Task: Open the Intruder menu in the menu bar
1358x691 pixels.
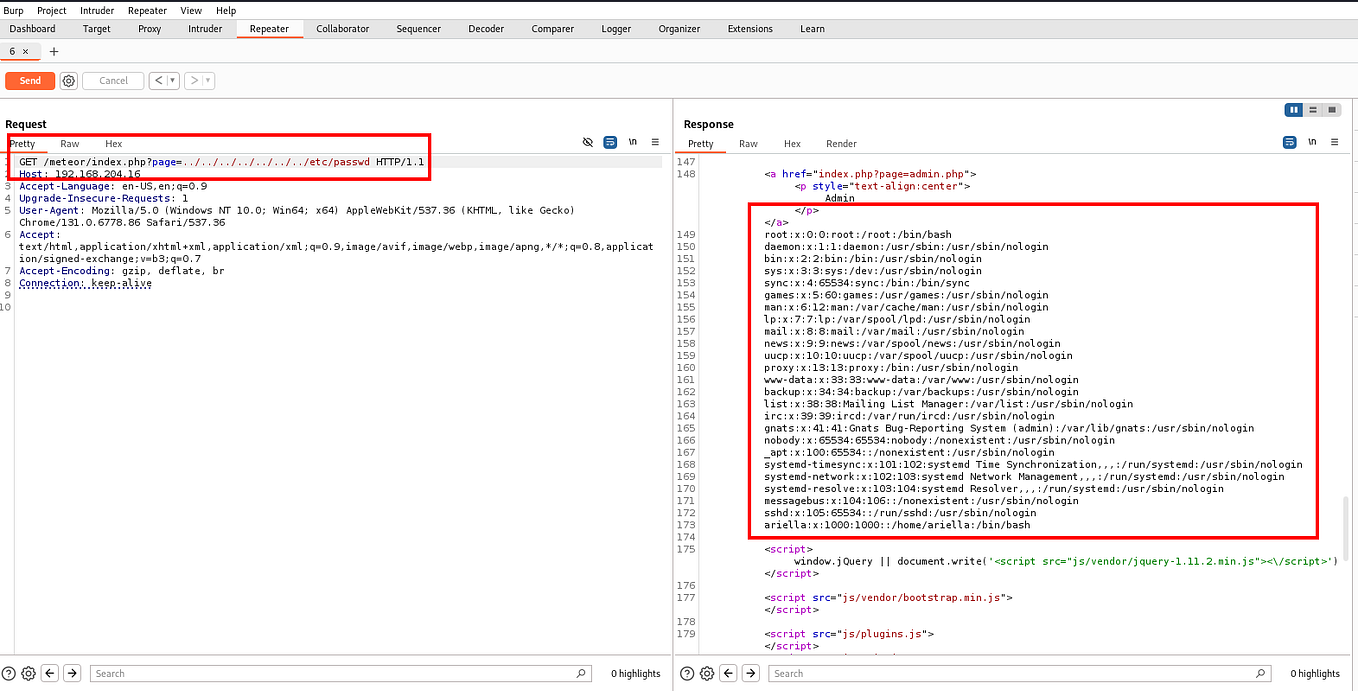Action: pyautogui.click(x=97, y=10)
